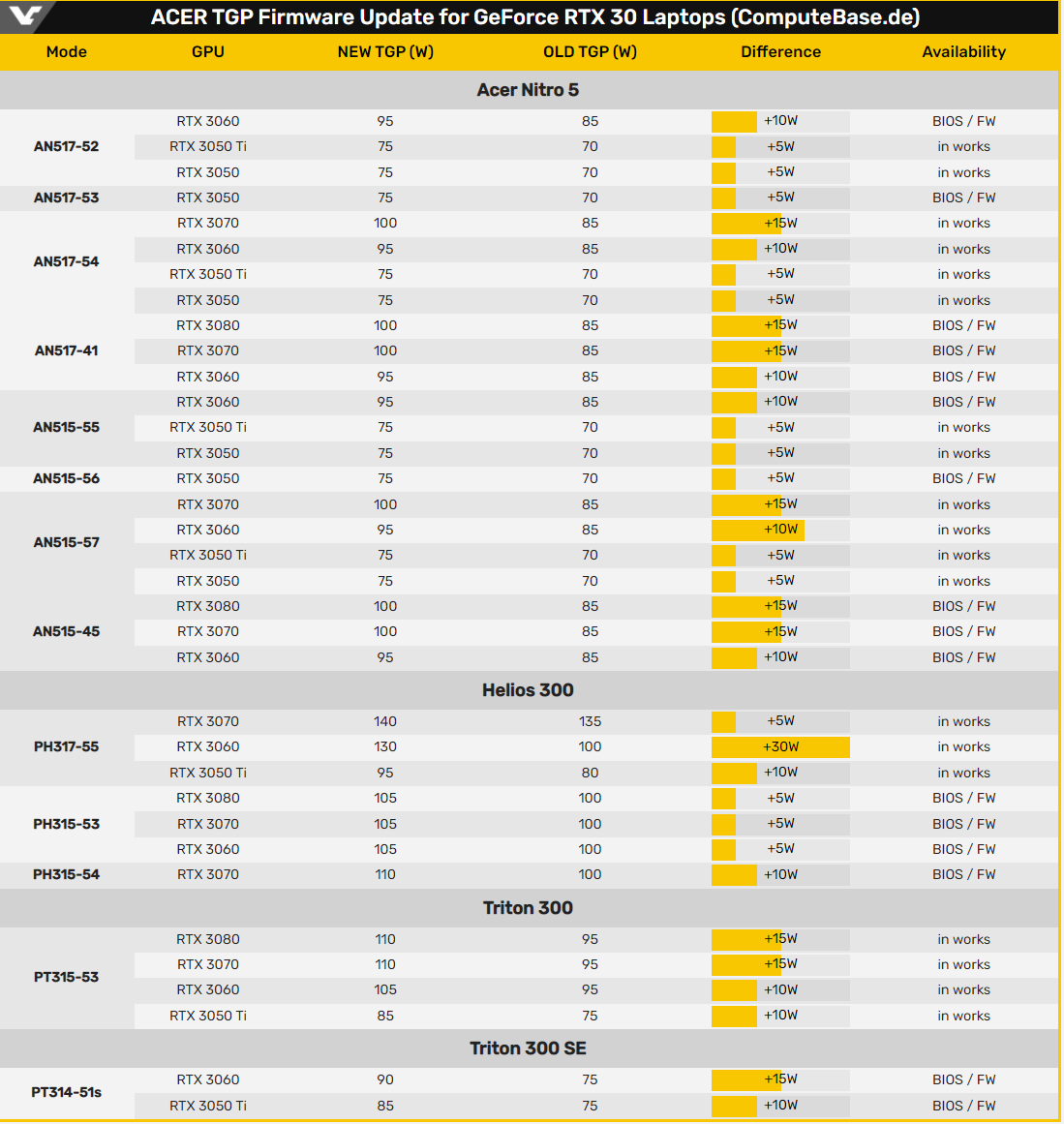The image size is (1064, 1124).
Task: Click the Availability column header
Action: pos(963,51)
